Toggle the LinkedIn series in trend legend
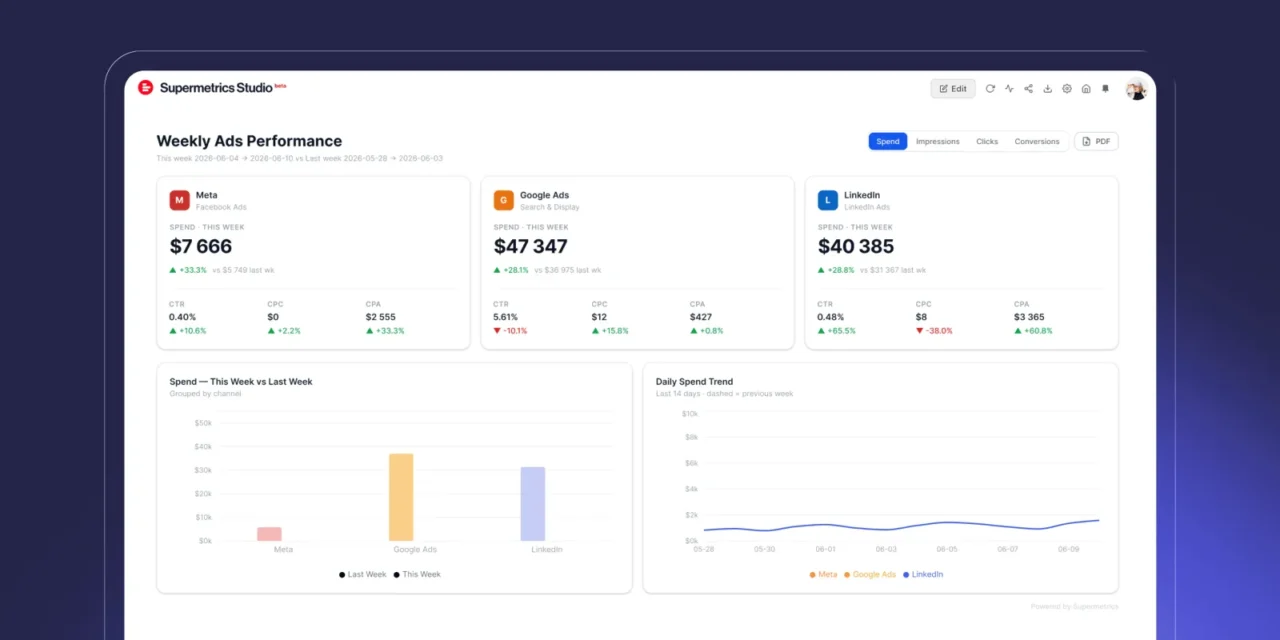The height and width of the screenshot is (640, 1280). pyautogui.click(x=923, y=574)
